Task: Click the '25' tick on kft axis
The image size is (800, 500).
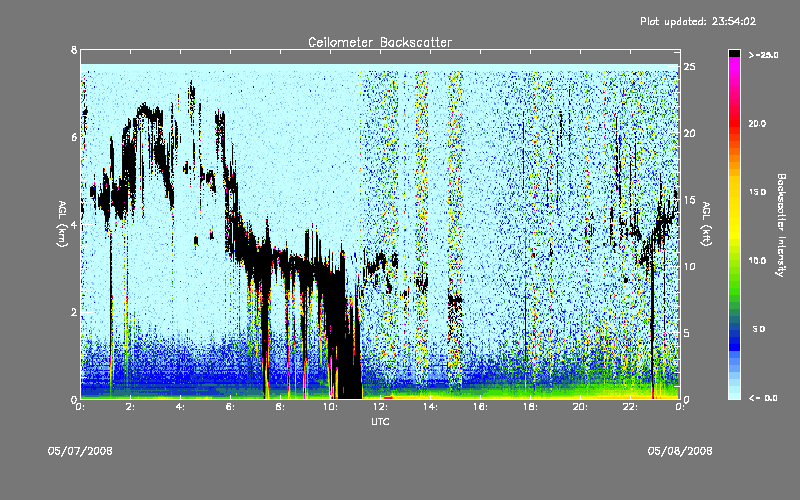Action: [x=689, y=67]
